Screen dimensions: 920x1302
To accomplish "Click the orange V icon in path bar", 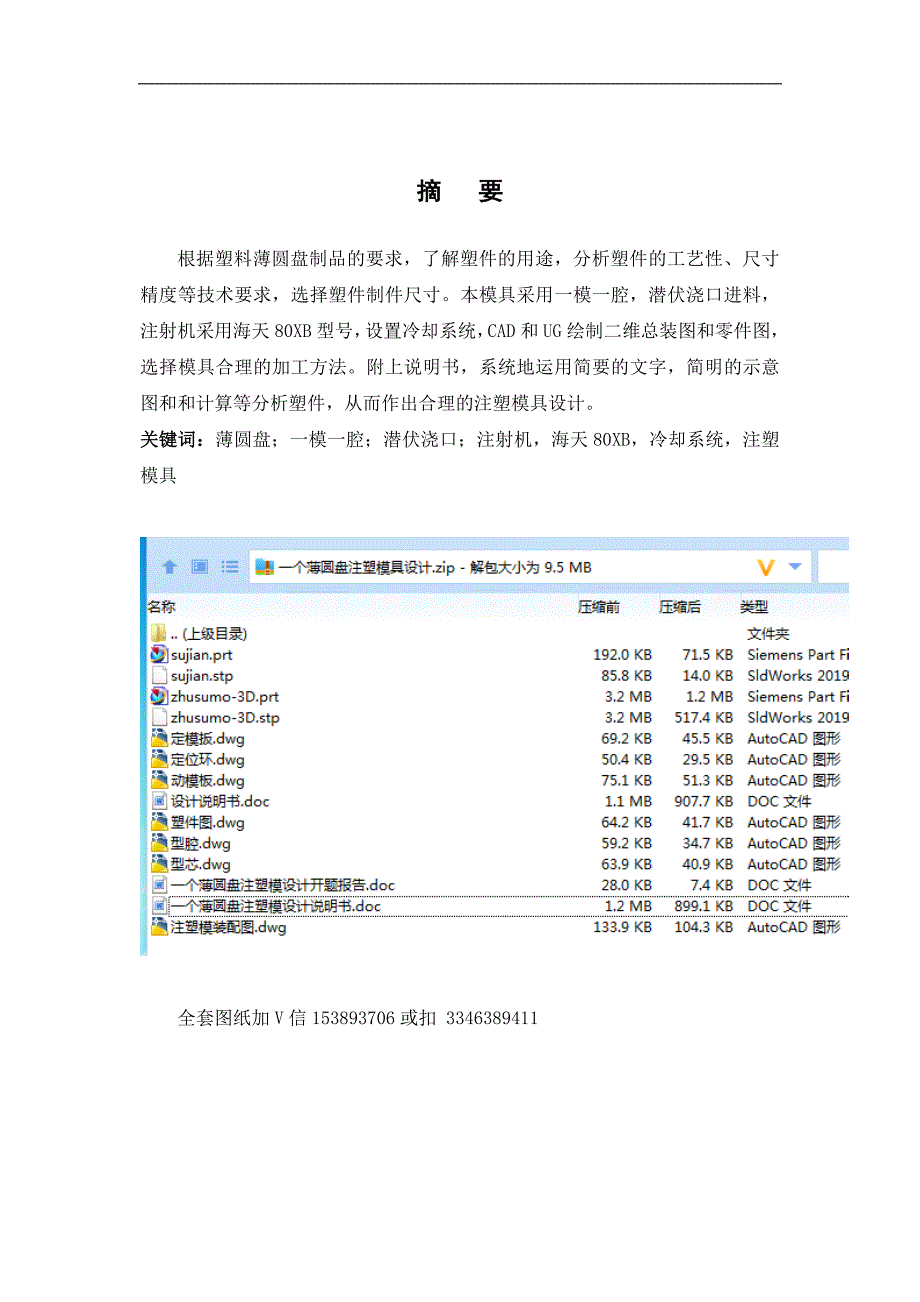I will 767,567.
